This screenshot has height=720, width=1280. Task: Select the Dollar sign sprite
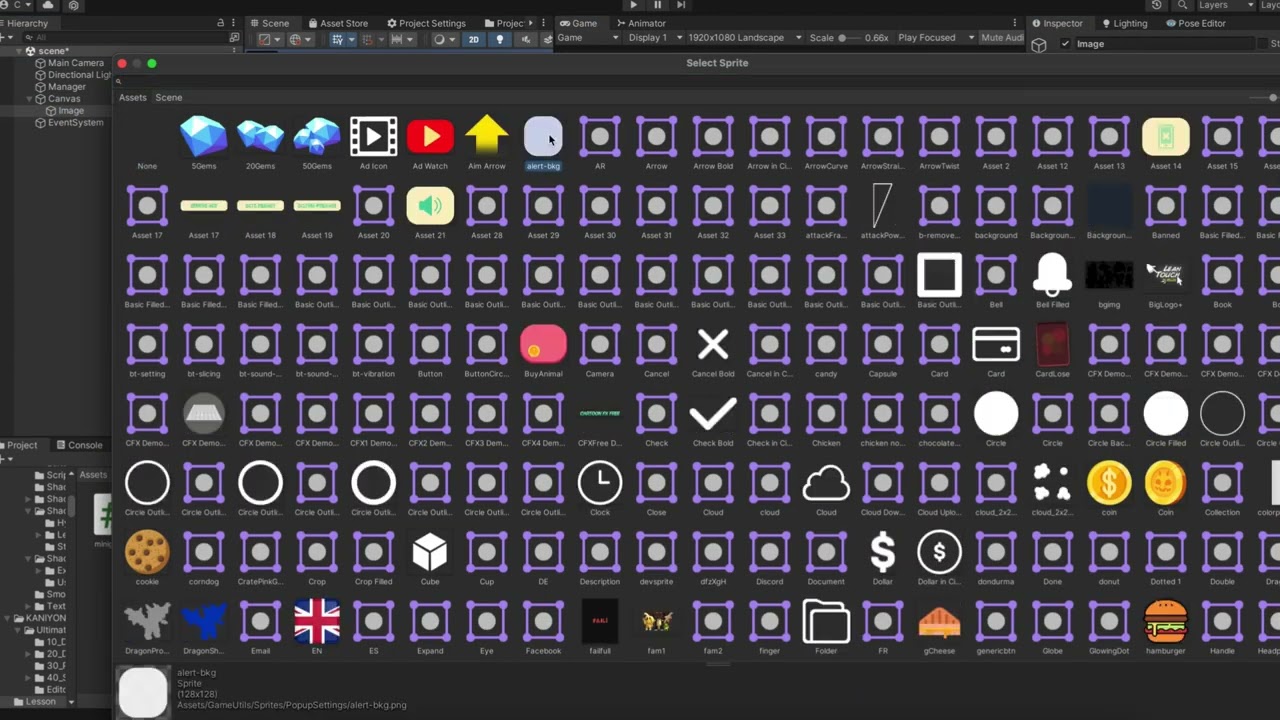click(882, 552)
